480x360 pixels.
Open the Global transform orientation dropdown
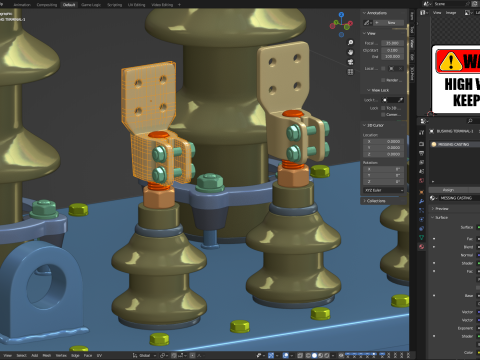[145, 355]
